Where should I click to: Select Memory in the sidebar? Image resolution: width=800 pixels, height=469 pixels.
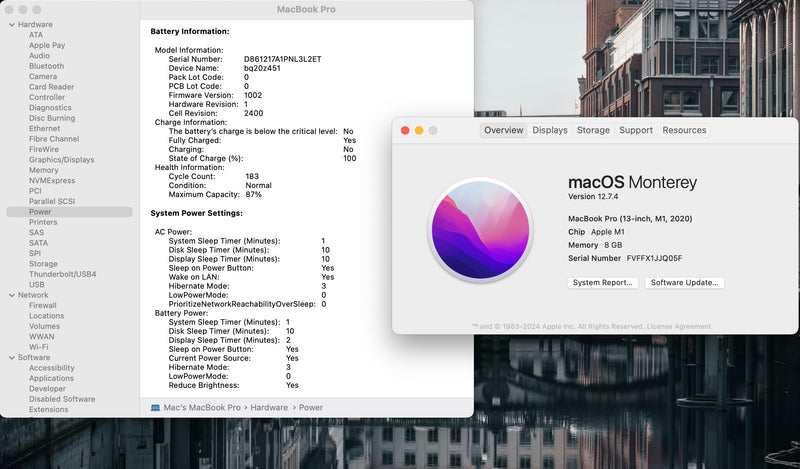click(43, 170)
